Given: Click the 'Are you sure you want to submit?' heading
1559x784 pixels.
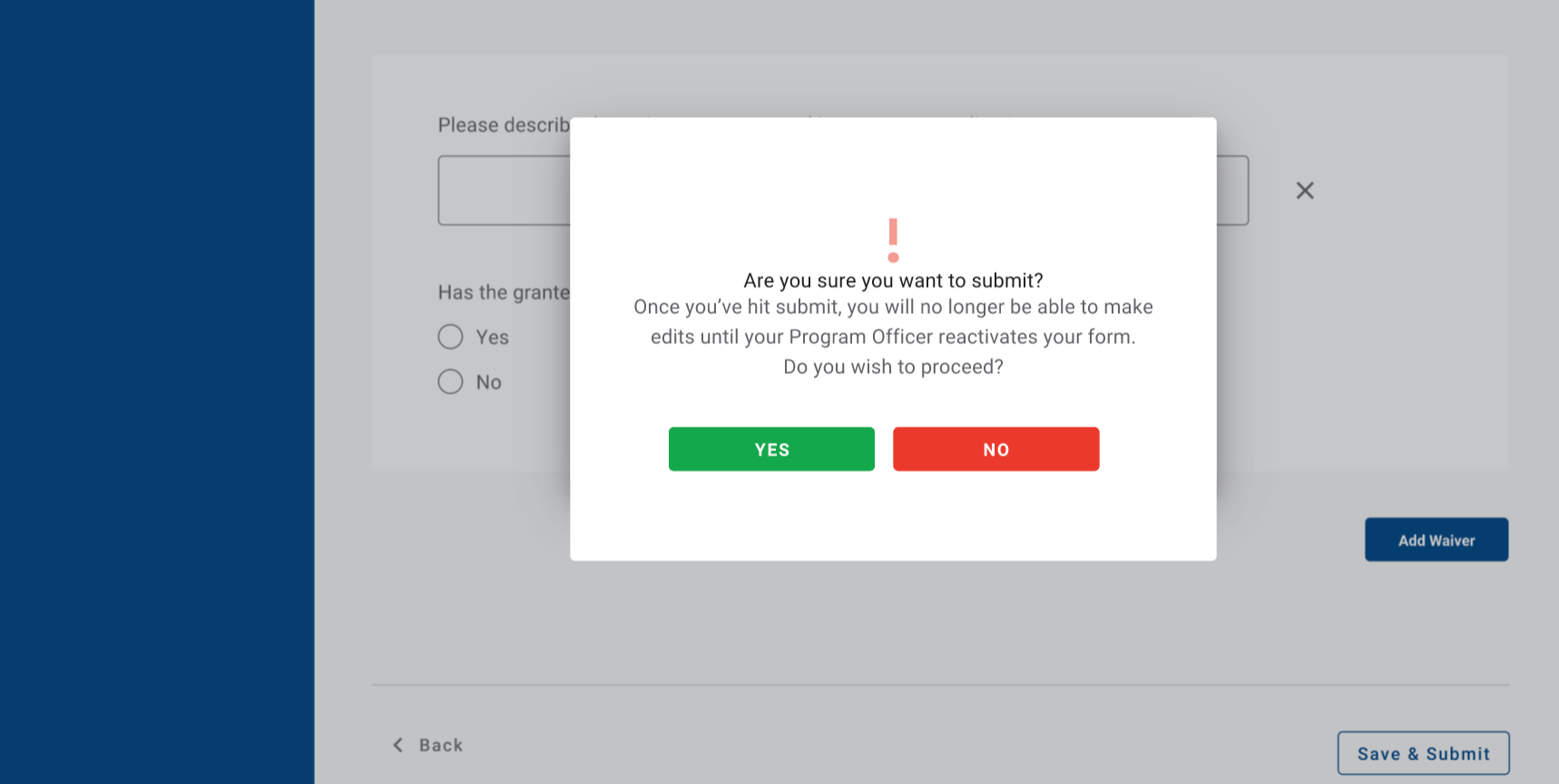Looking at the screenshot, I should coord(893,280).
